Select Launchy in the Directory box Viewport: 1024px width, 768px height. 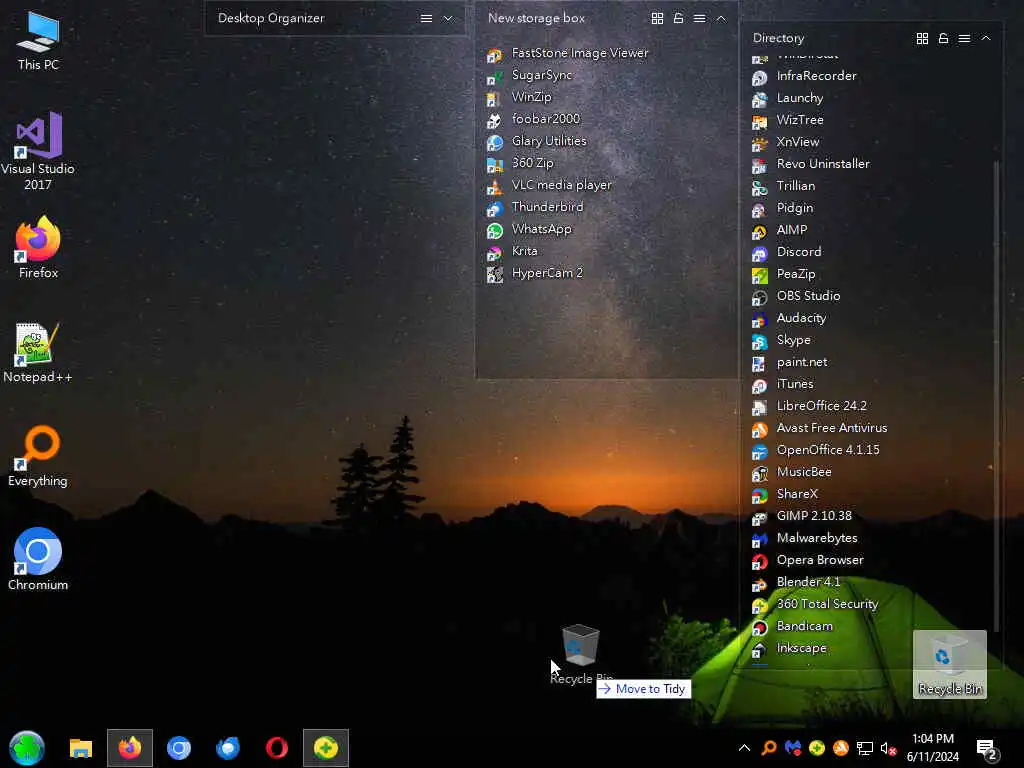[x=787, y=99]
